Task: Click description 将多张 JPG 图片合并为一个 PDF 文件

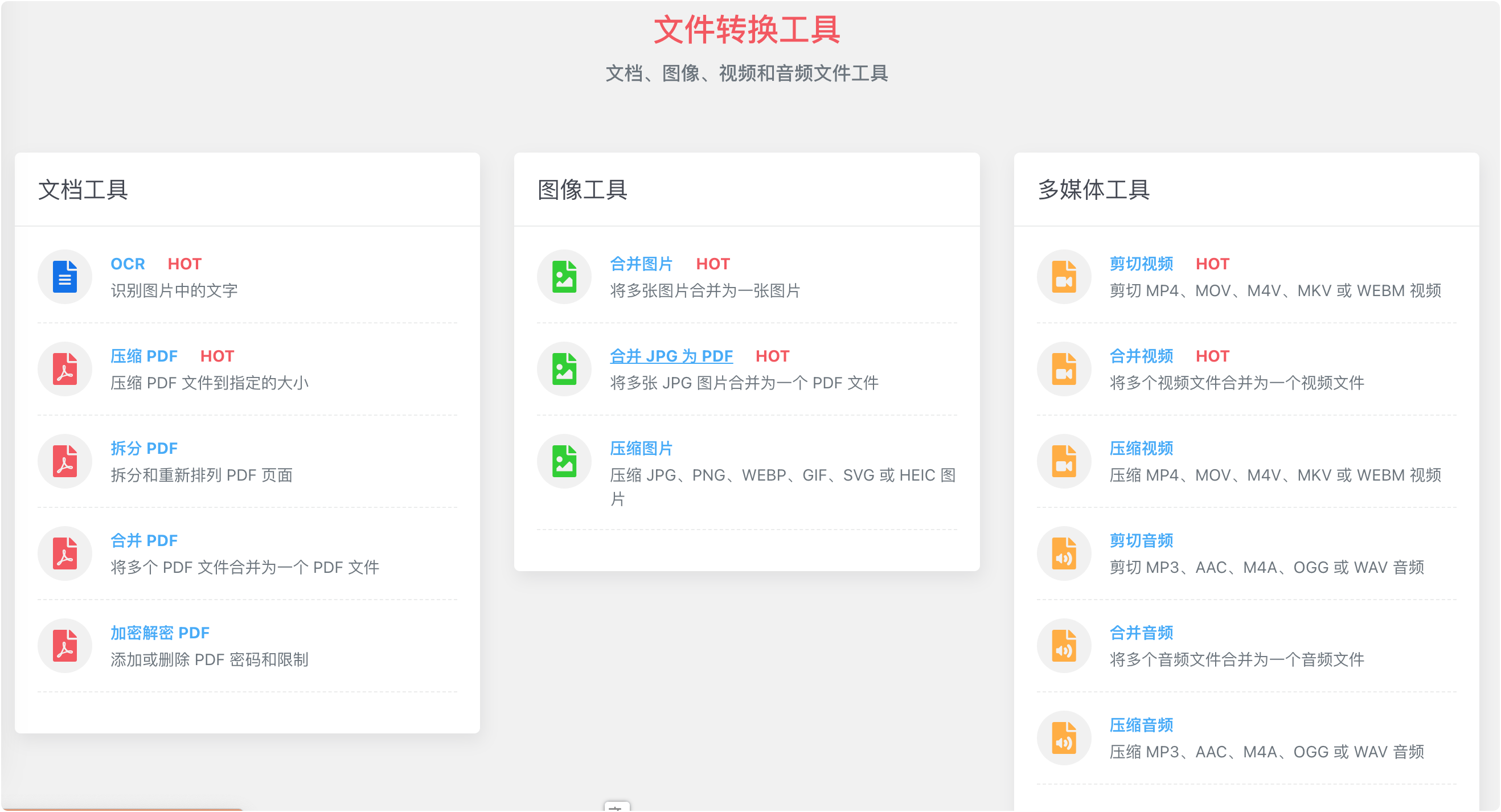Action: click(744, 383)
